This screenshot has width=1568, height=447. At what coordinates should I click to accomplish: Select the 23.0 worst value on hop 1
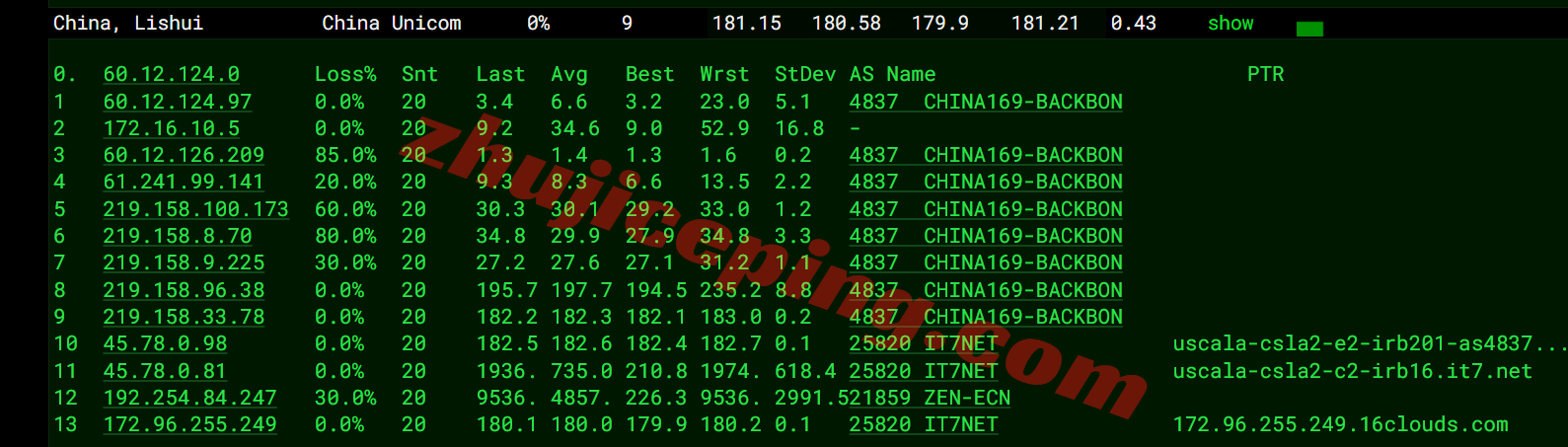point(724,102)
